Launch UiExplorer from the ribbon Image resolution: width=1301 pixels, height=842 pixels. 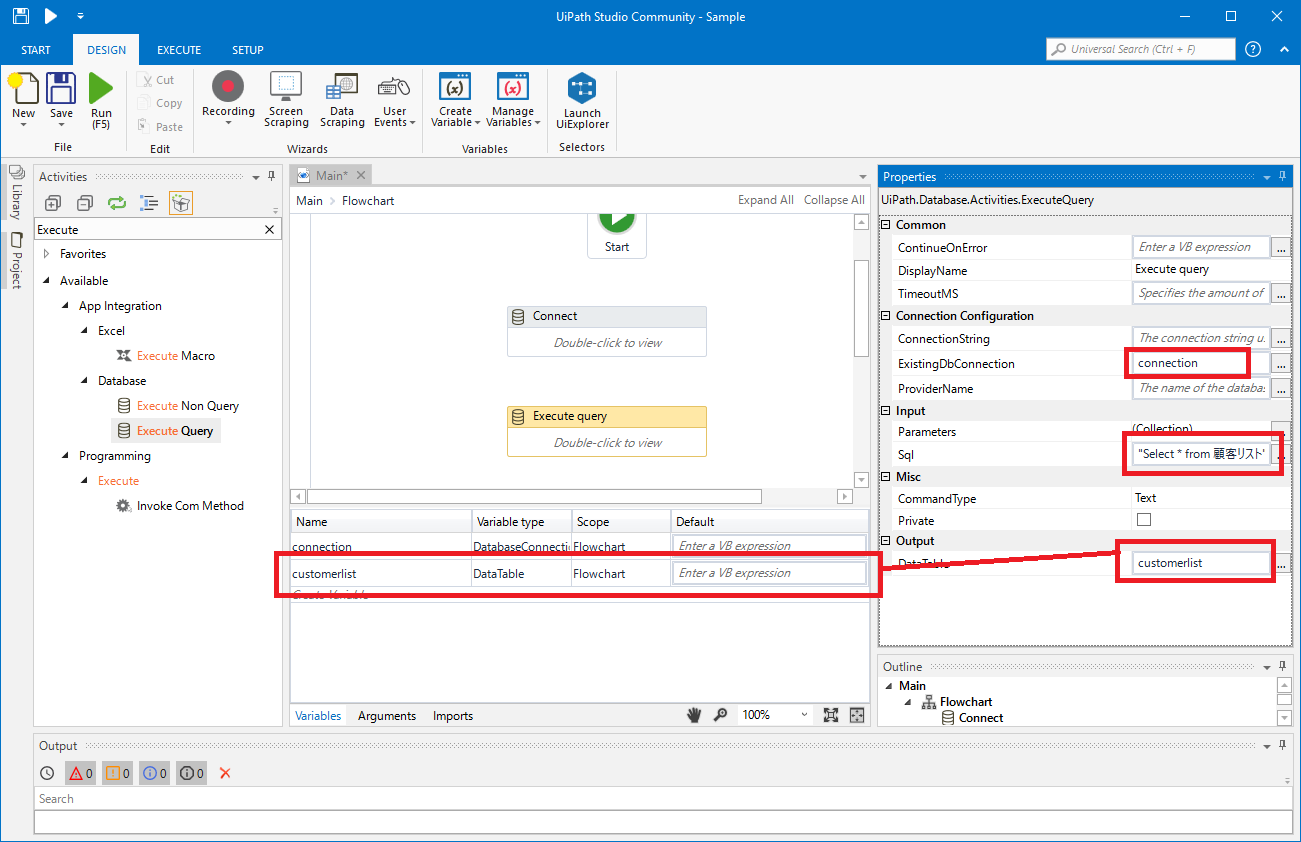tap(582, 89)
